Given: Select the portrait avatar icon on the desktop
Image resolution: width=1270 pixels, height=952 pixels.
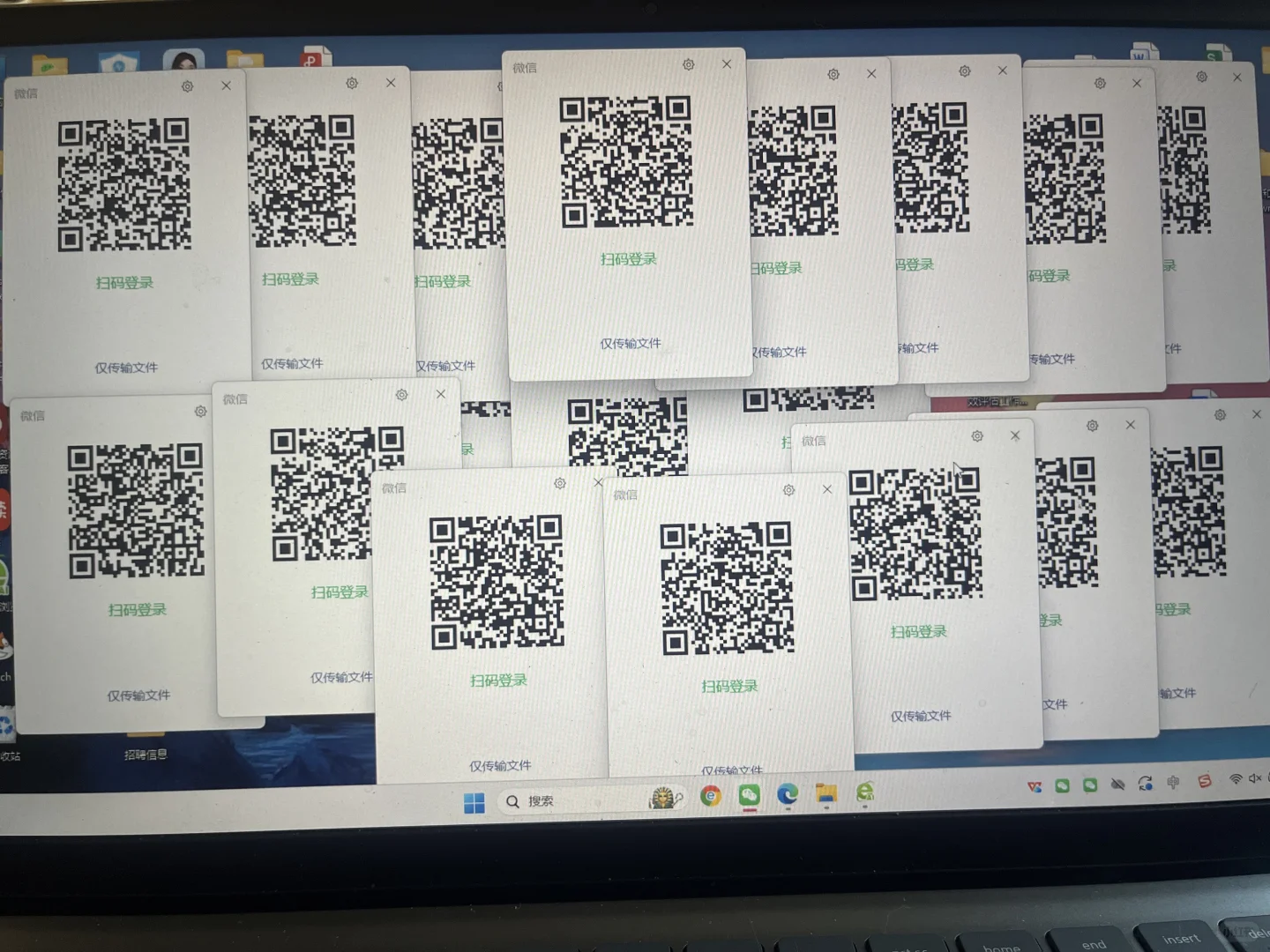Looking at the screenshot, I should point(183,60).
